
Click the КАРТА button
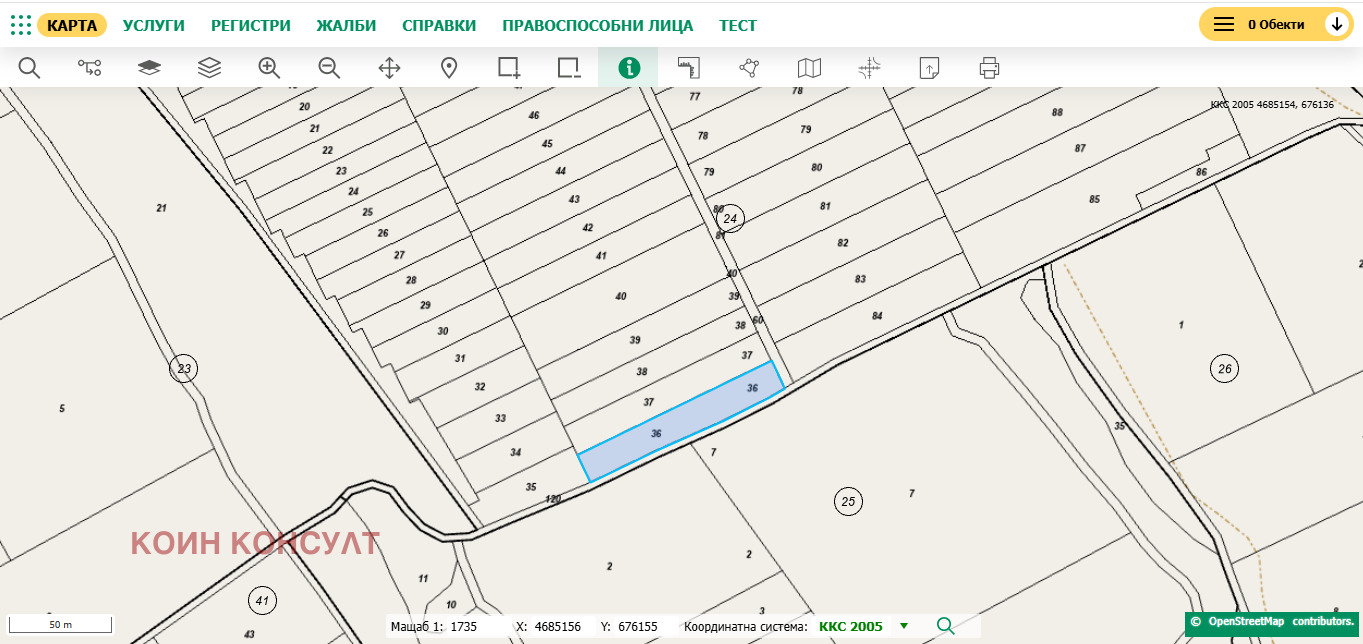[x=70, y=24]
